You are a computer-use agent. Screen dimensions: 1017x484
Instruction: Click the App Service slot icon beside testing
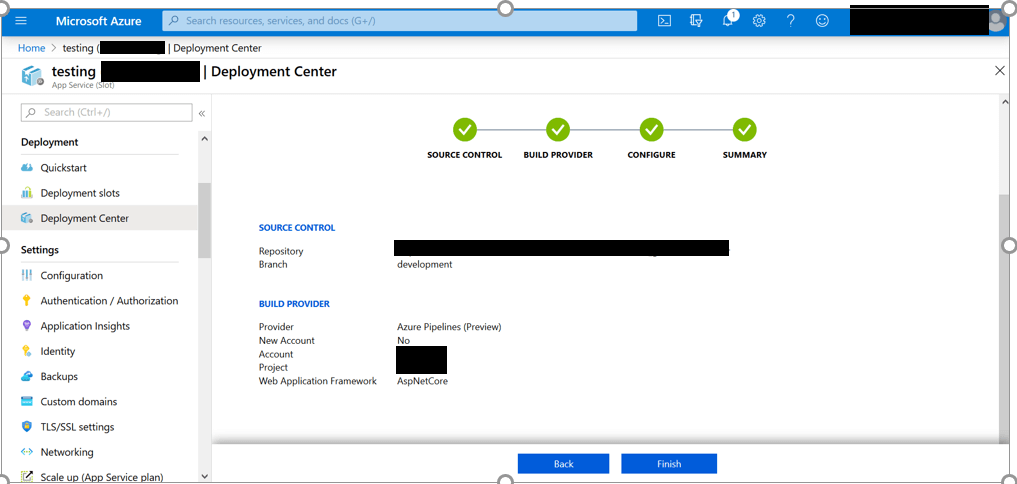[x=32, y=76]
